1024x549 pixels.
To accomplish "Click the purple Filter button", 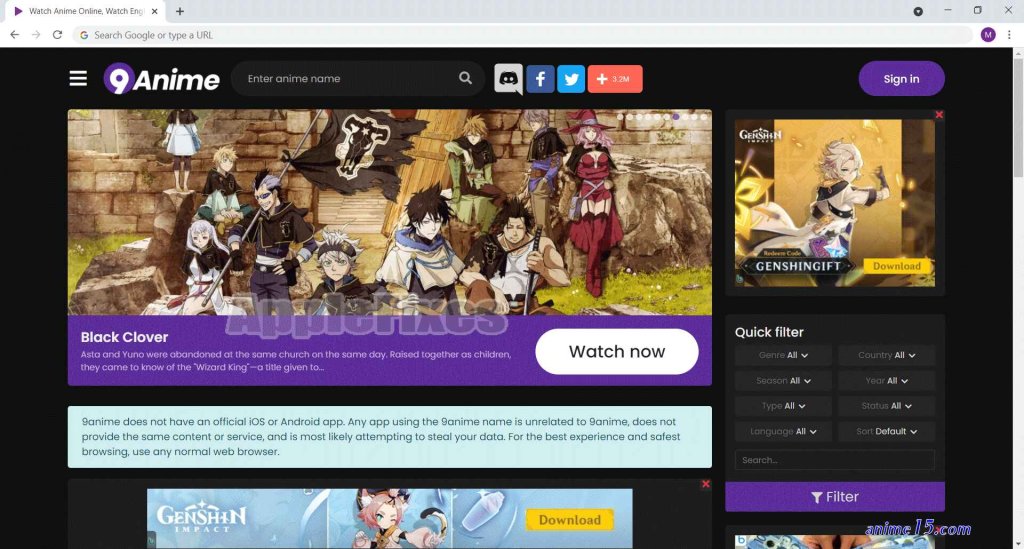I will [835, 497].
